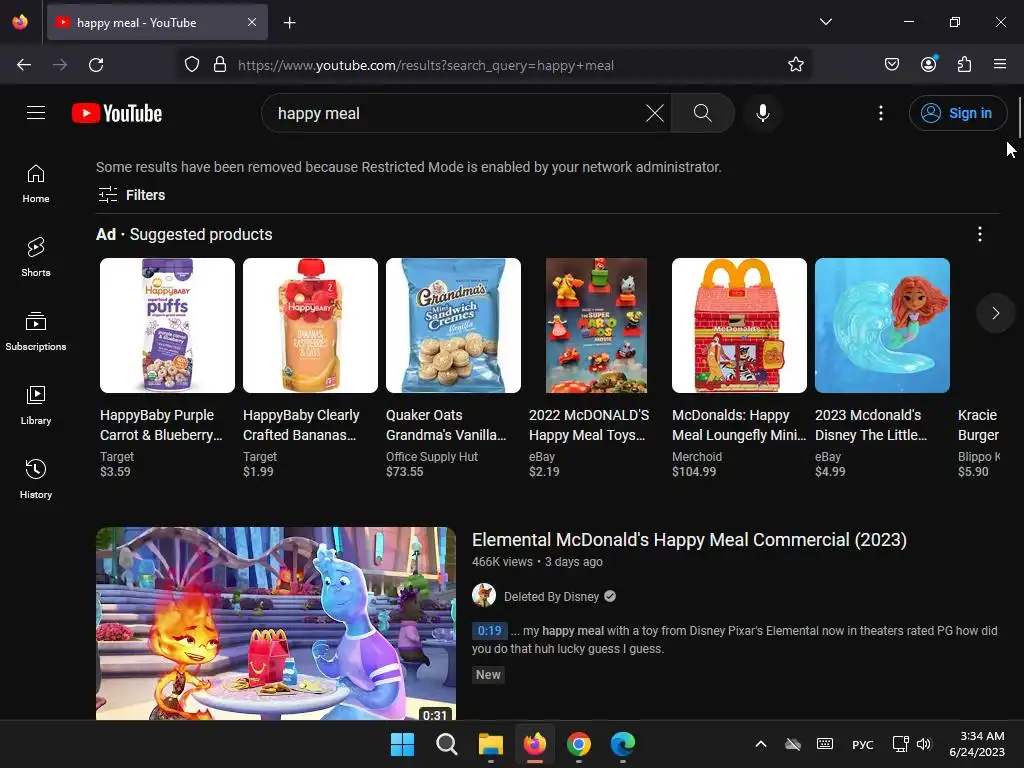Image resolution: width=1024 pixels, height=768 pixels.
Task: View site security padlock info
Action: [220, 65]
